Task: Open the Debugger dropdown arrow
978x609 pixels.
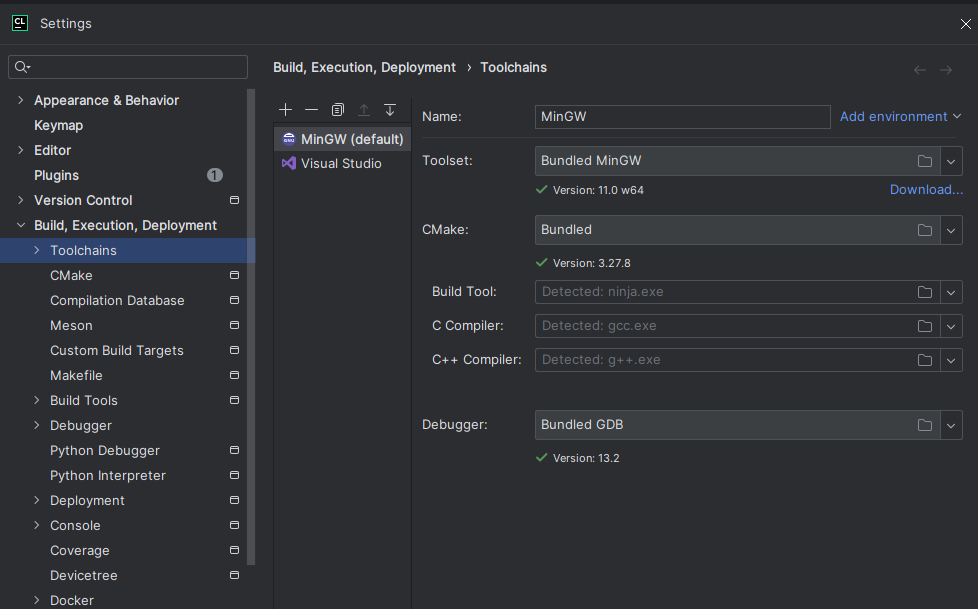Action: pyautogui.click(x=951, y=425)
